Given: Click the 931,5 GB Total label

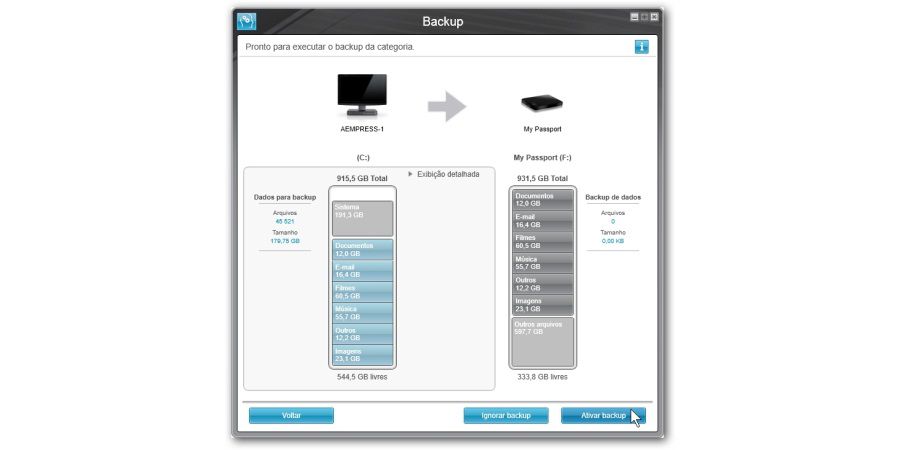Looking at the screenshot, I should 542,179.
